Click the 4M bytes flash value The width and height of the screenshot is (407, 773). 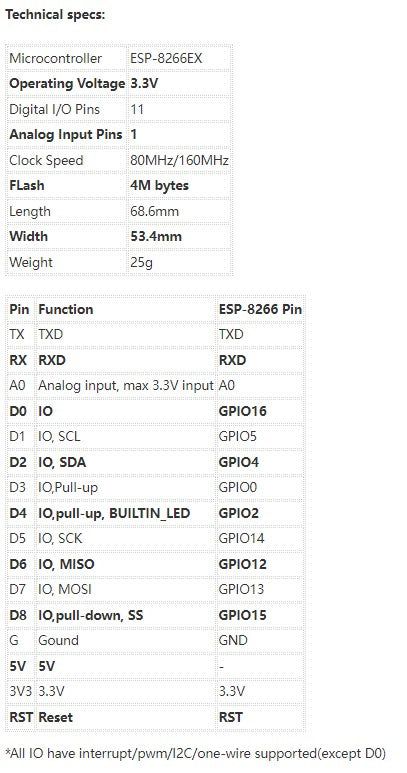tap(159, 185)
